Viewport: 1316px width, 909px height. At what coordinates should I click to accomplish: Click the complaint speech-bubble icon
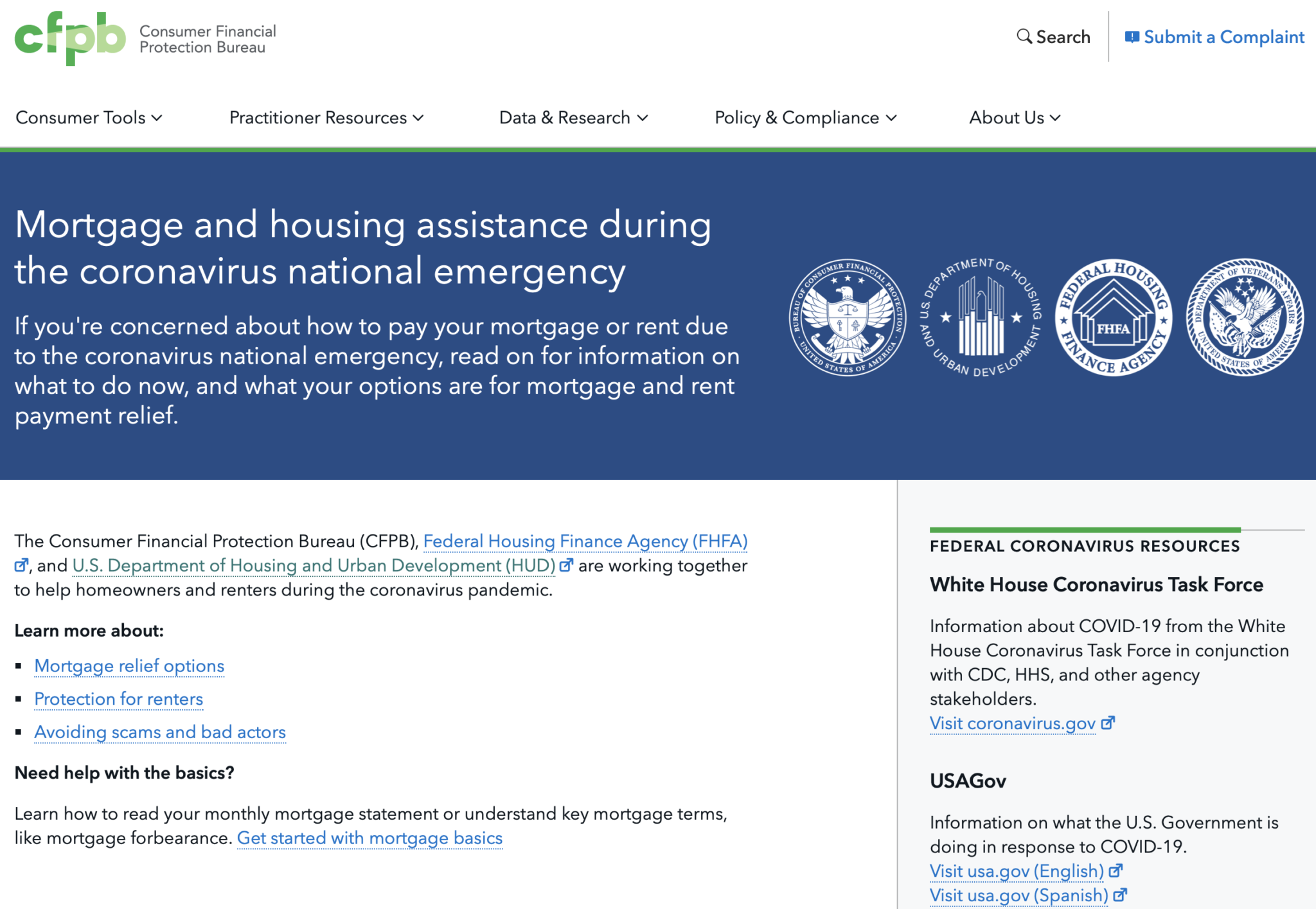[x=1134, y=37]
